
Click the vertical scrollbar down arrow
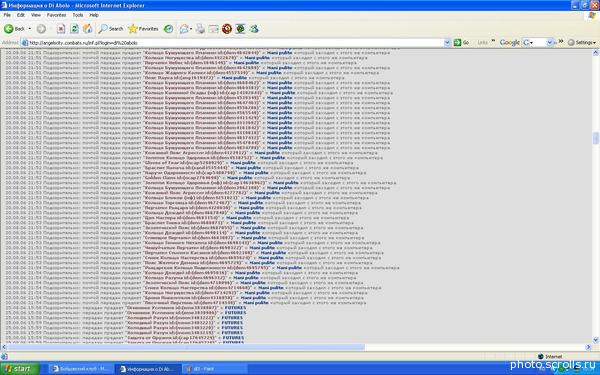coord(595,340)
